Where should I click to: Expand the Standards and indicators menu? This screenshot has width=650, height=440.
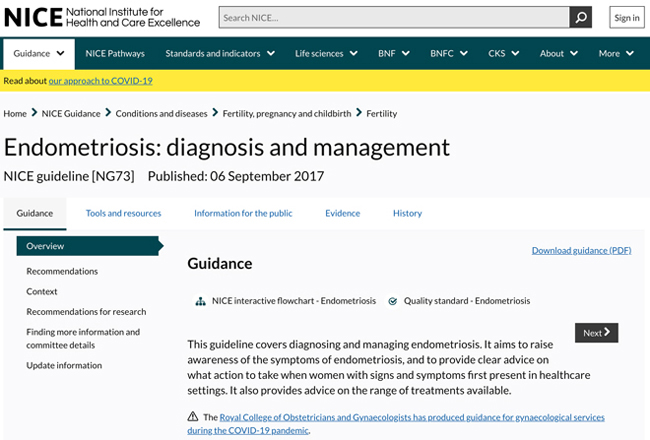tap(220, 53)
